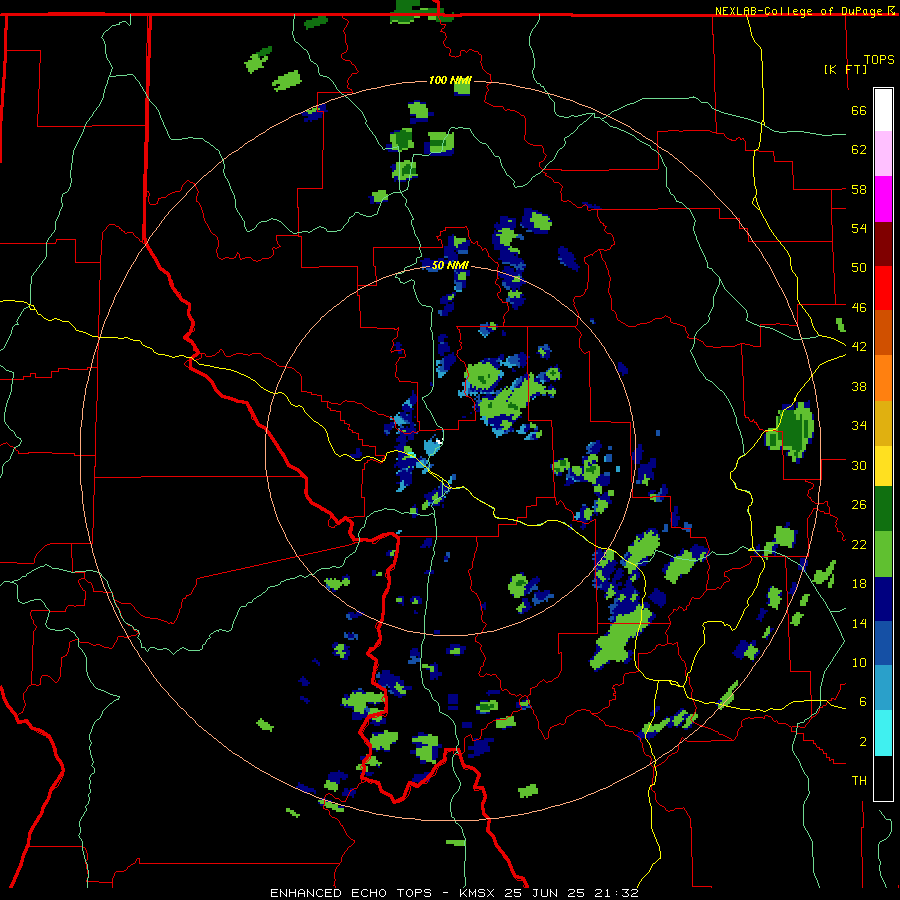Pick the light green legend swatch

(x=883, y=554)
